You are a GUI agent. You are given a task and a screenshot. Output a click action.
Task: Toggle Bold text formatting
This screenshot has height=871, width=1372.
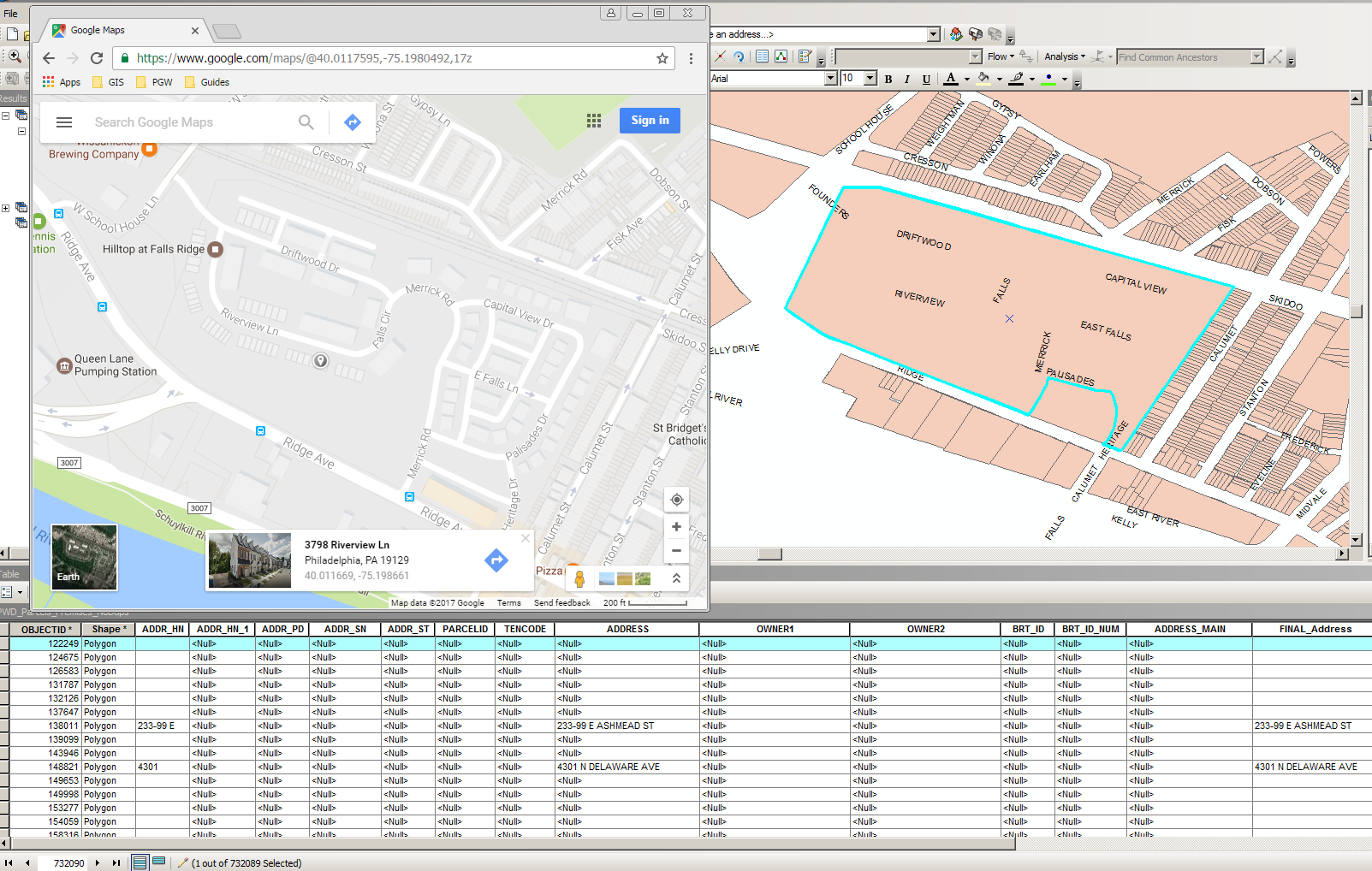tap(888, 79)
